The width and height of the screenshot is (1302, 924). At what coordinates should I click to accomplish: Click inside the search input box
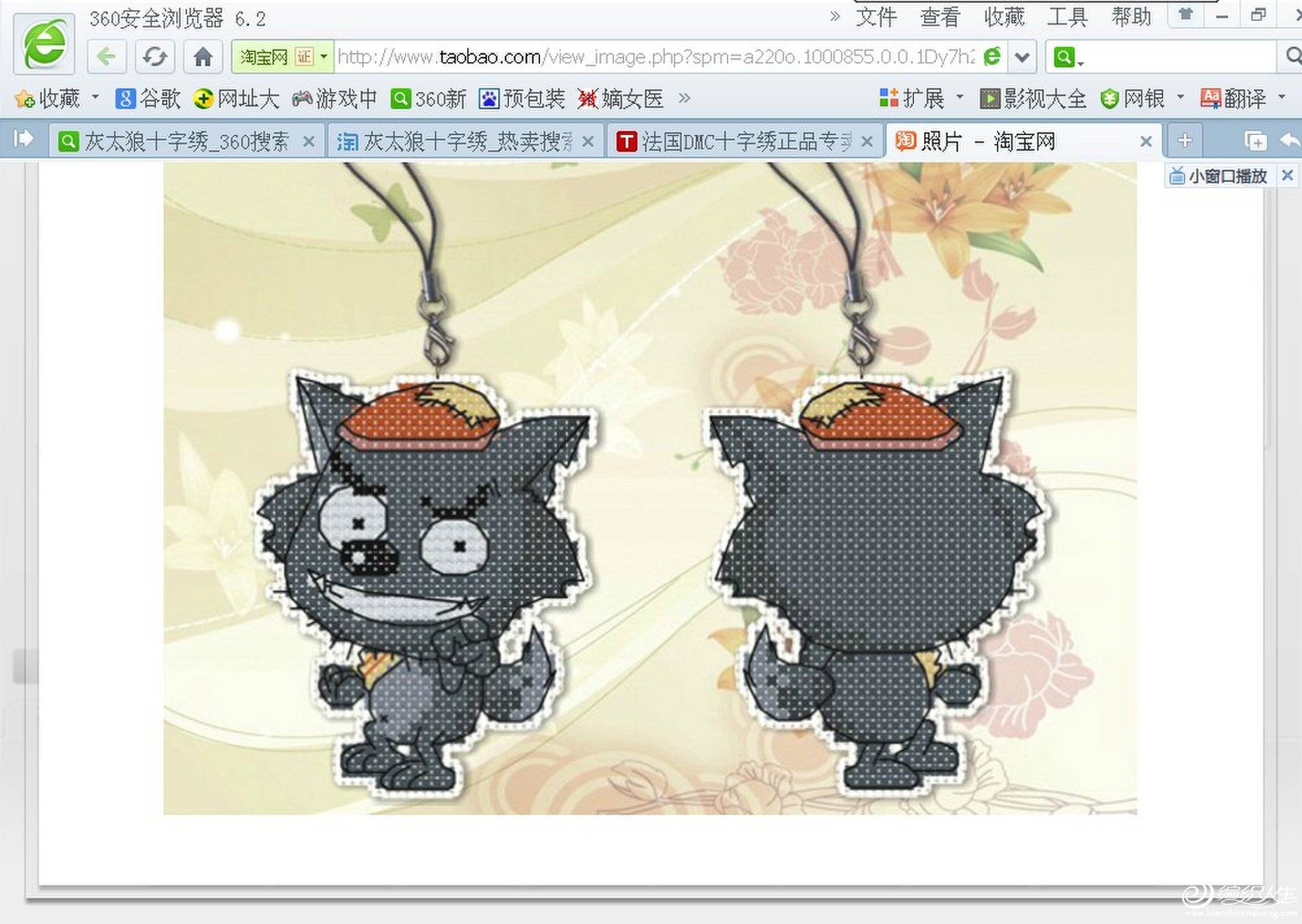point(1180,57)
